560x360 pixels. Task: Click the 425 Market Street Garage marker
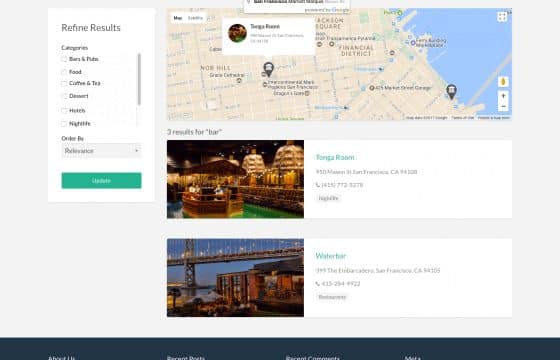point(372,88)
